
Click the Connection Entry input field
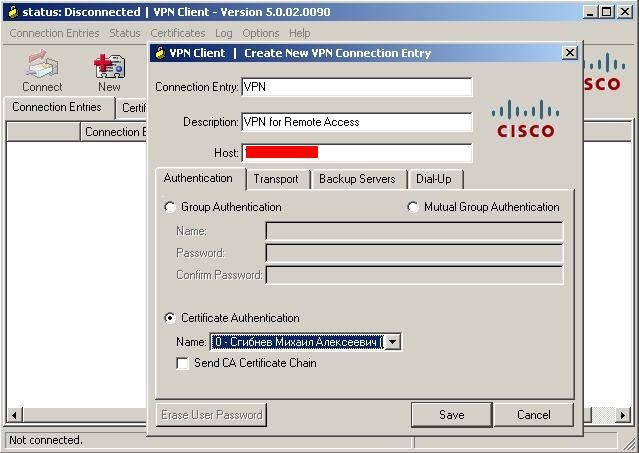[357, 87]
